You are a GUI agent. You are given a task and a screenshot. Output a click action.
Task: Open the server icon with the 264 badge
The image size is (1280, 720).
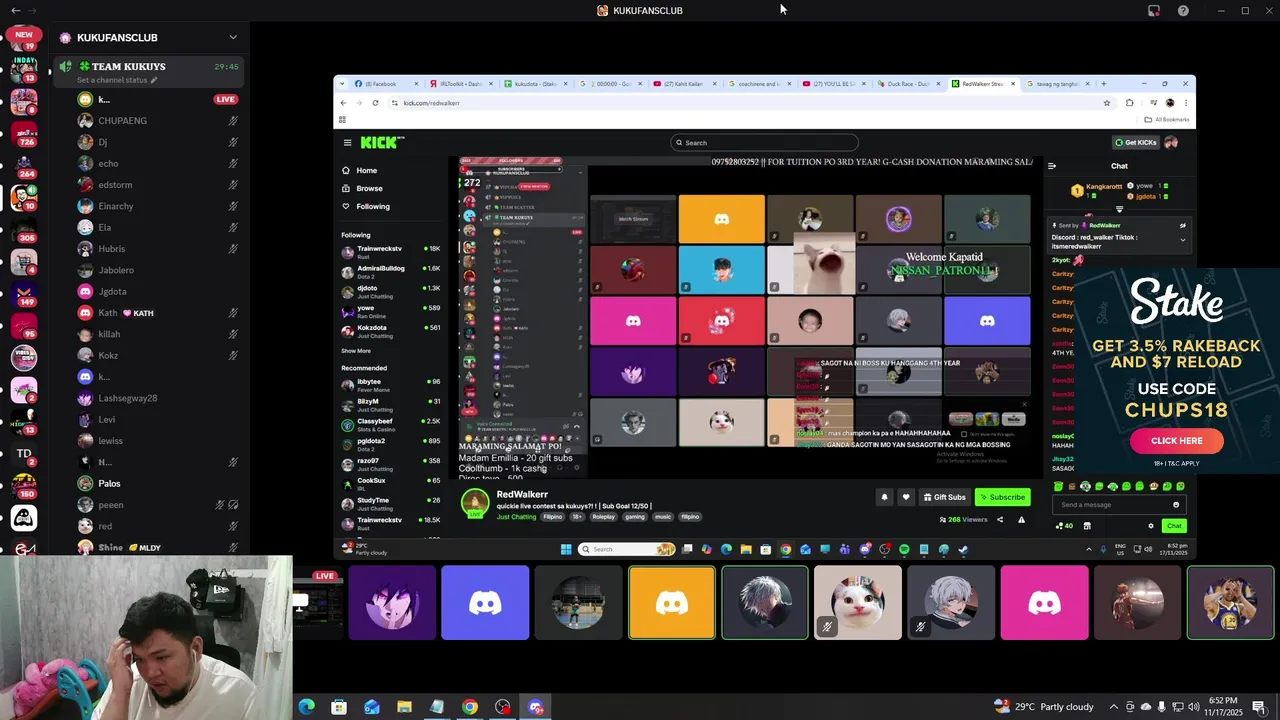(x=24, y=165)
